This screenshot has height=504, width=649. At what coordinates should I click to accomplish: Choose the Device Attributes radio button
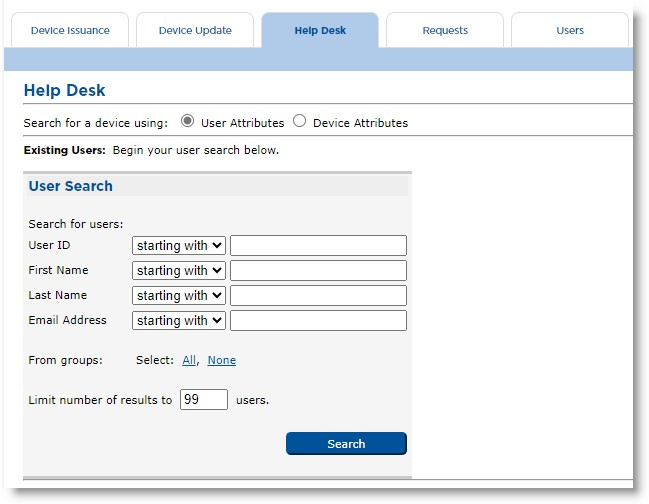[x=300, y=122]
